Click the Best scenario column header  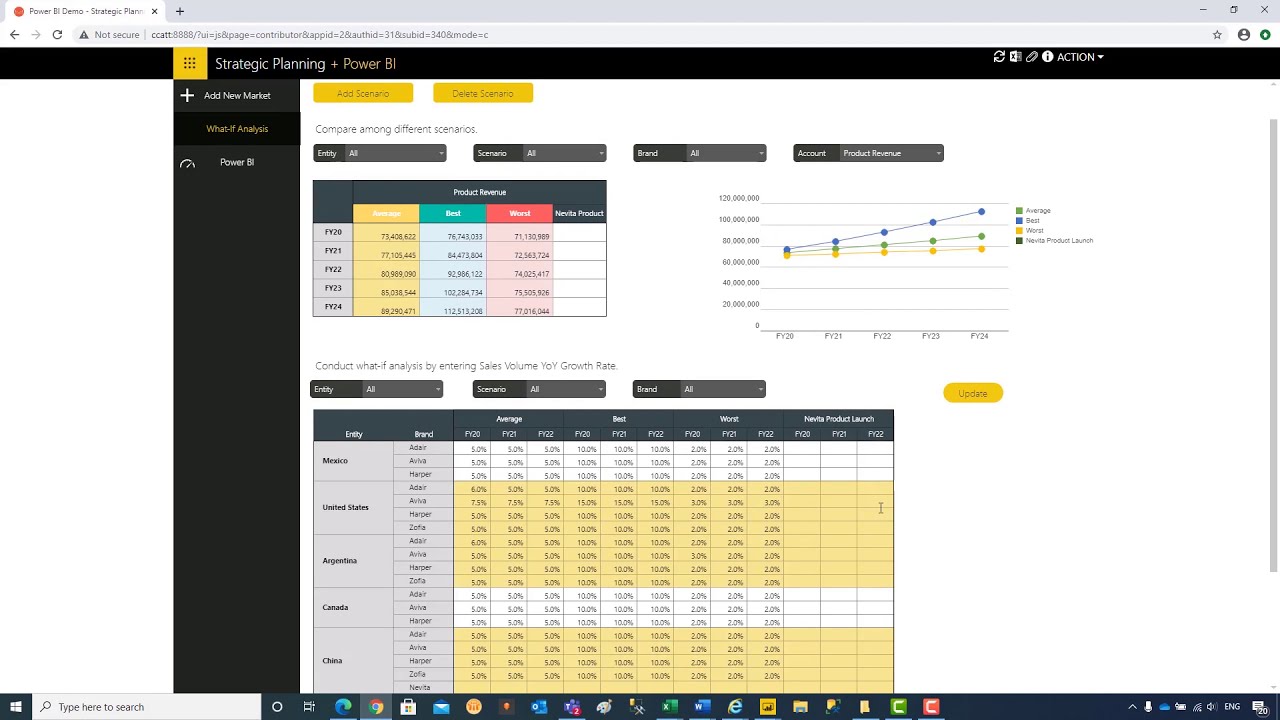(x=453, y=213)
